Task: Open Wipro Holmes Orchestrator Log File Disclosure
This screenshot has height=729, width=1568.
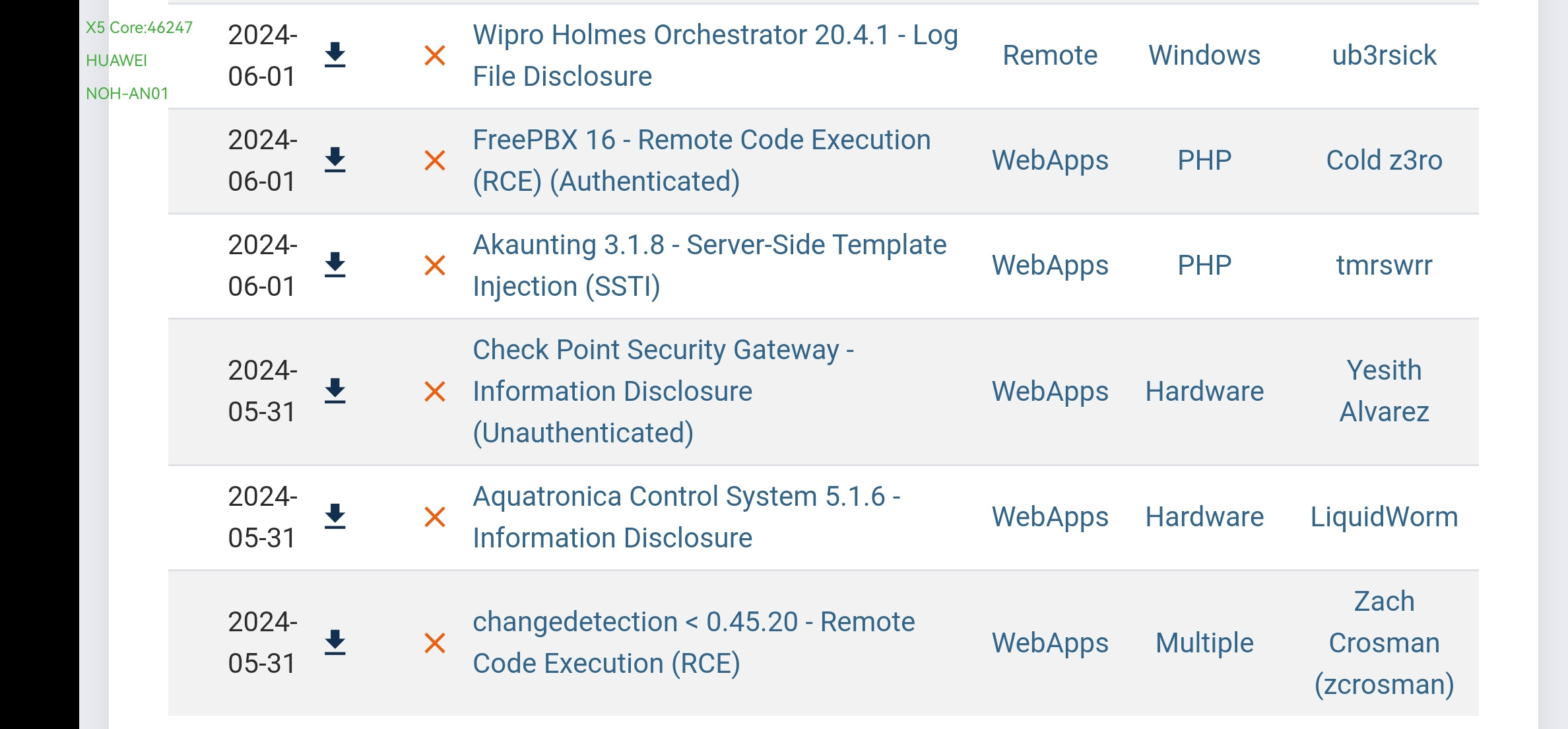Action: click(x=715, y=55)
